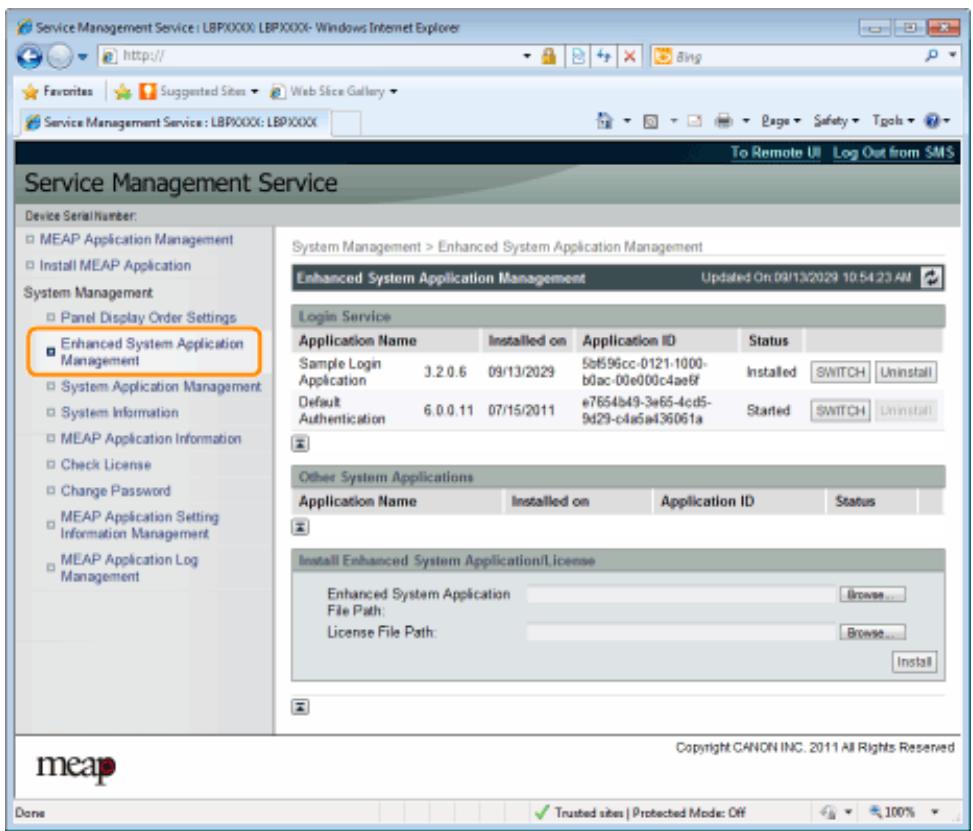Image resolution: width=973 pixels, height=831 pixels.
Task: Open the search provider dropdown arrow
Action: (x=953, y=56)
